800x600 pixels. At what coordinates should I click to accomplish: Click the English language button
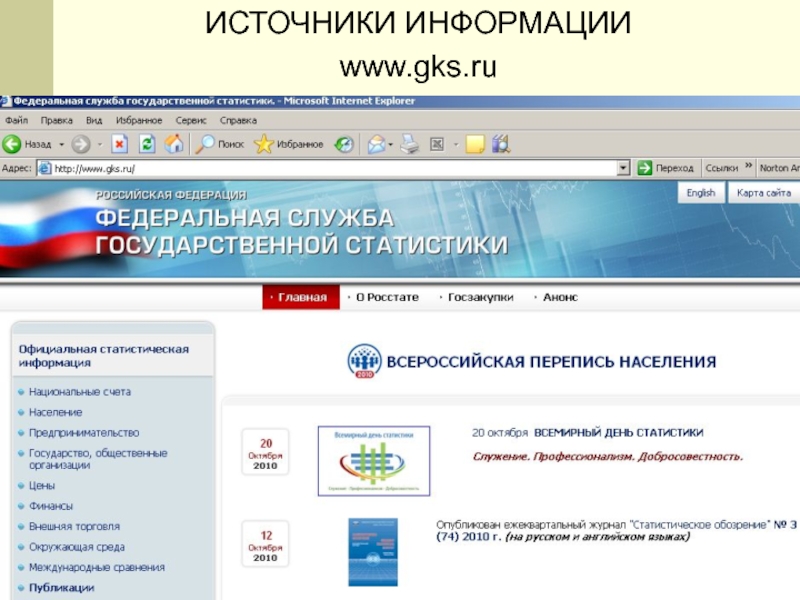tap(701, 193)
